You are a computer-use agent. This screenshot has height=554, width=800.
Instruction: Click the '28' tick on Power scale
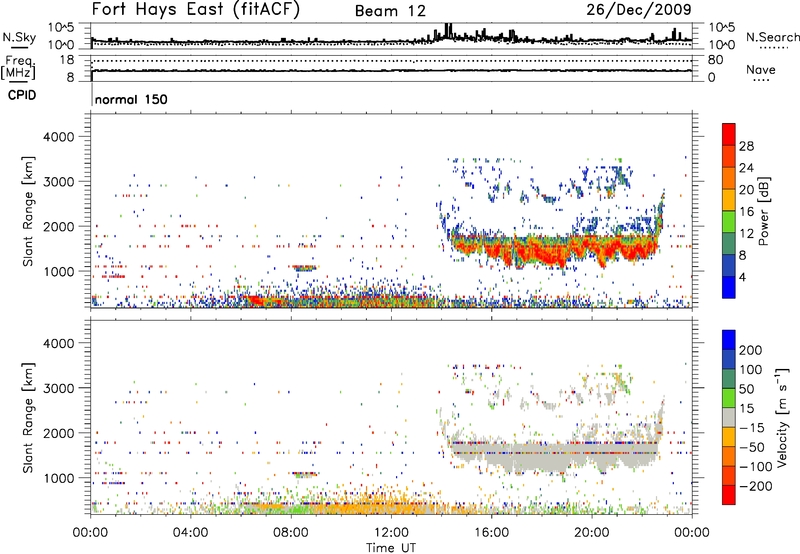click(746, 146)
